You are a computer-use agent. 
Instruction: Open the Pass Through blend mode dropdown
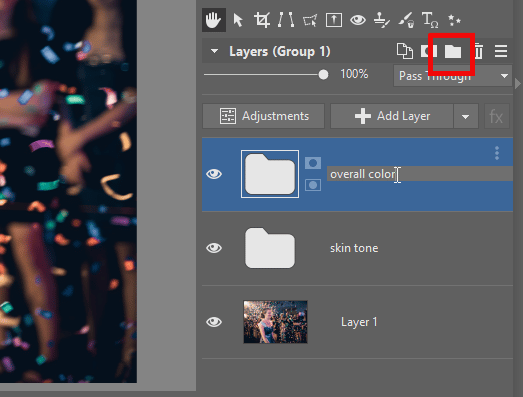click(x=453, y=76)
